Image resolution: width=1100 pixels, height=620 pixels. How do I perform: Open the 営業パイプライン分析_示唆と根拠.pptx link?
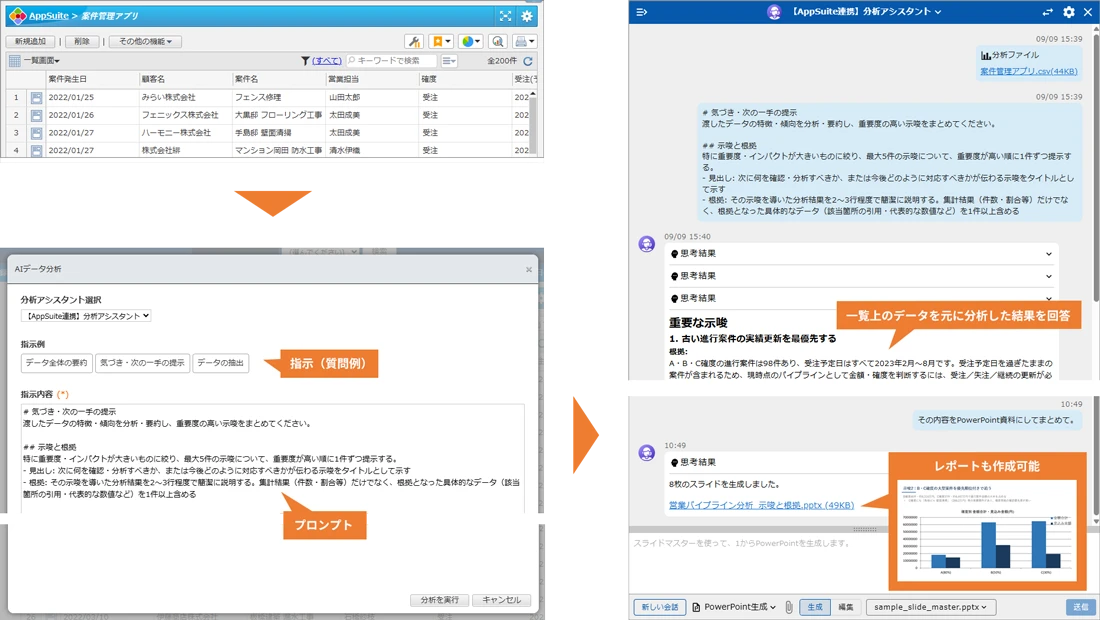point(761,505)
